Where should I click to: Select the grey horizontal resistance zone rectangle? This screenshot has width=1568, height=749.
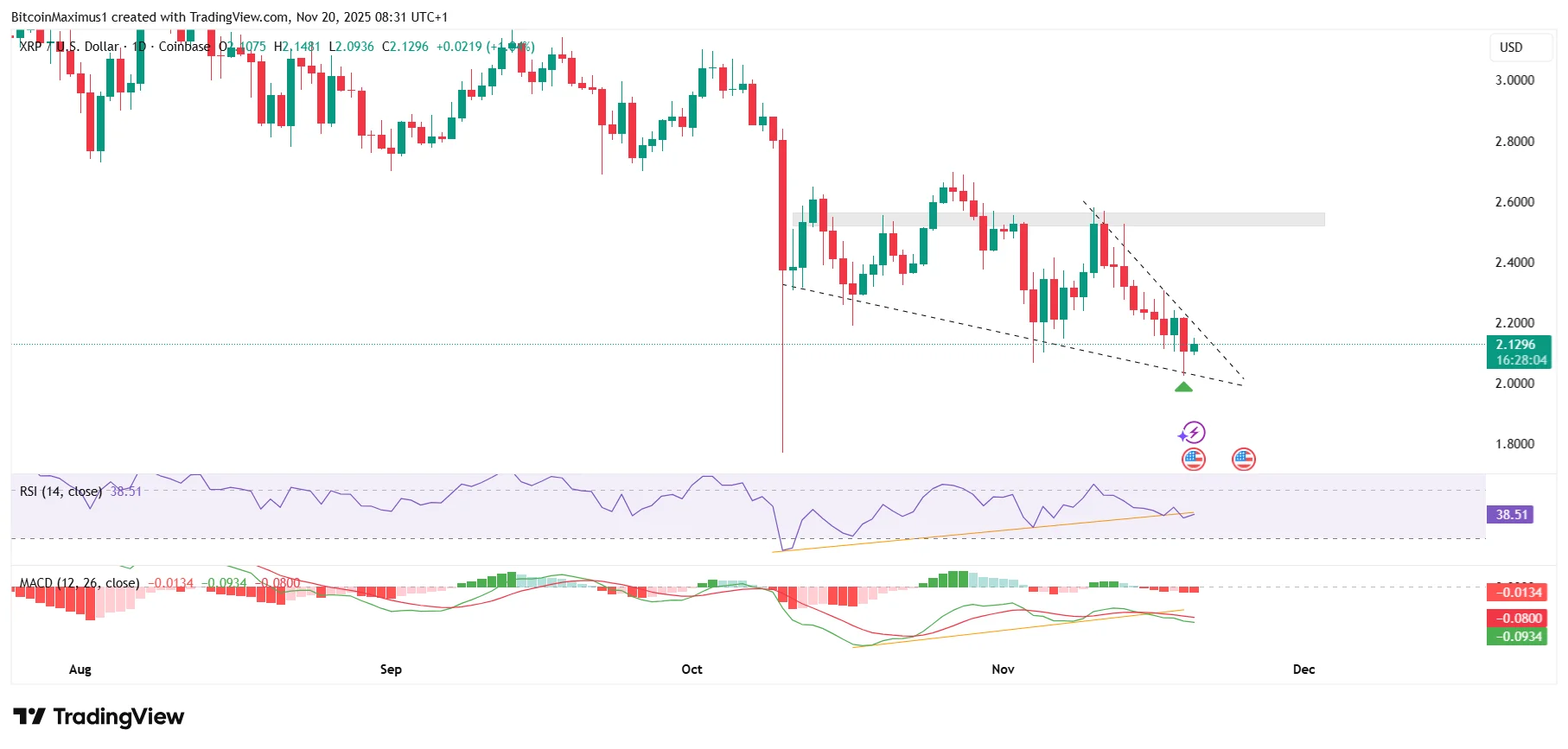point(1059,219)
